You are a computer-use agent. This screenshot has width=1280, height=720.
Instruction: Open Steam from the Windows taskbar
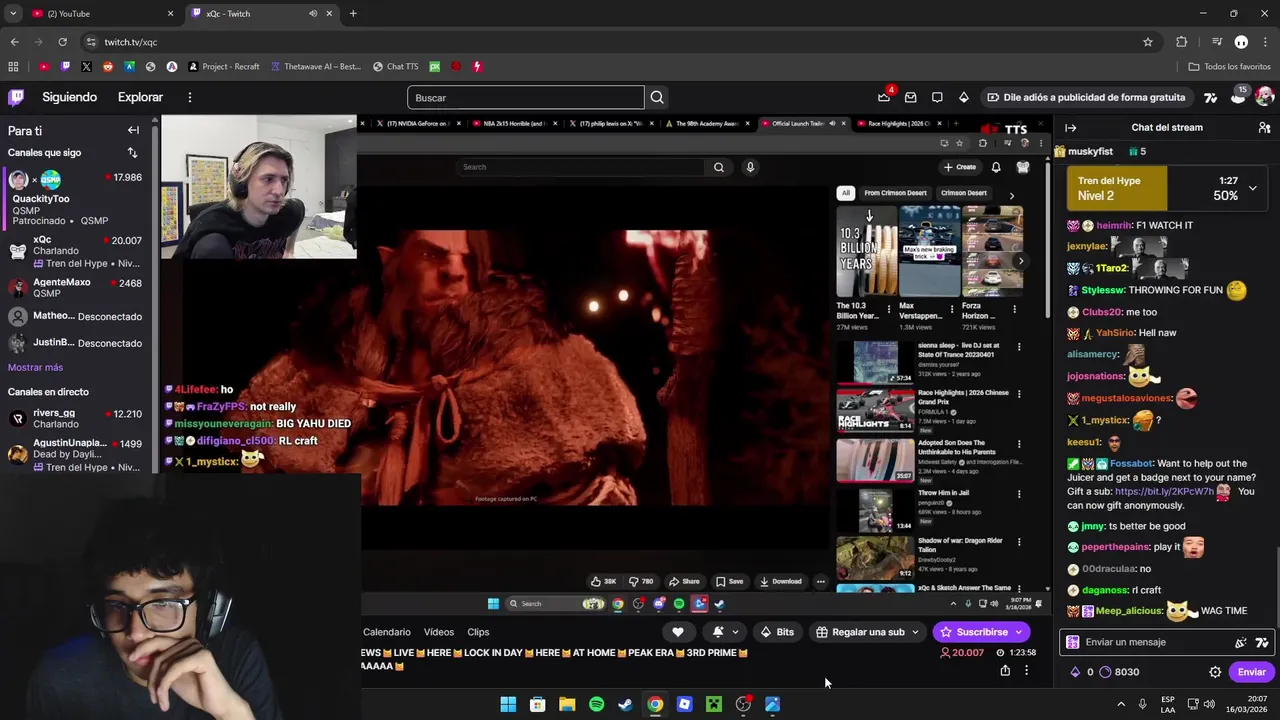coord(625,704)
